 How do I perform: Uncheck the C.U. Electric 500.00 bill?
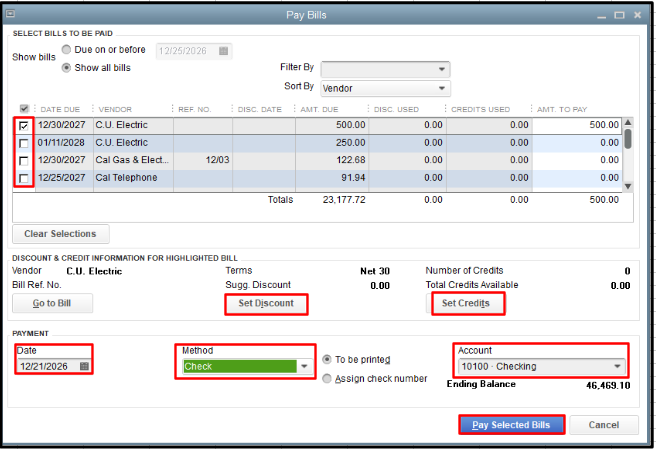pos(24,126)
